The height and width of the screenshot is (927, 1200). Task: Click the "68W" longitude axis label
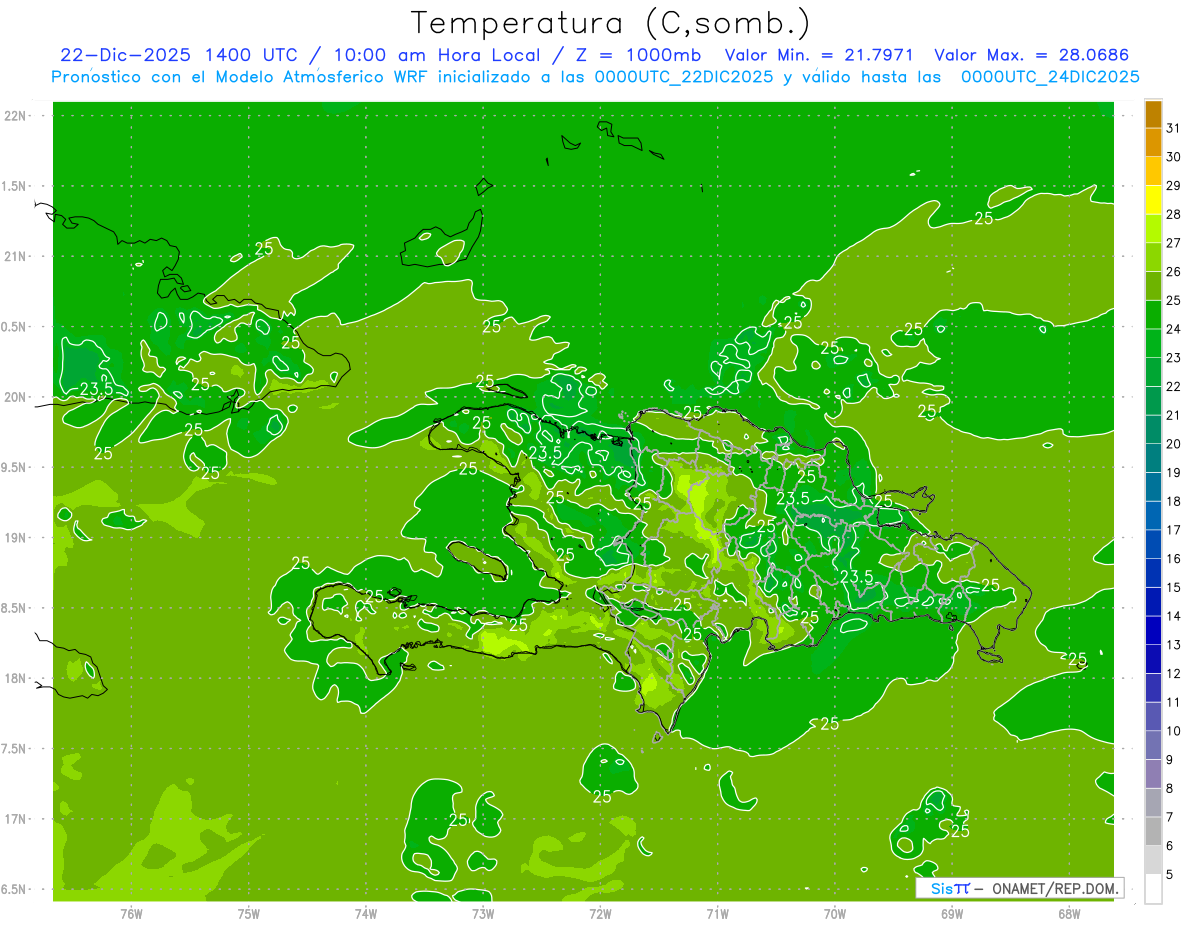tap(1069, 914)
